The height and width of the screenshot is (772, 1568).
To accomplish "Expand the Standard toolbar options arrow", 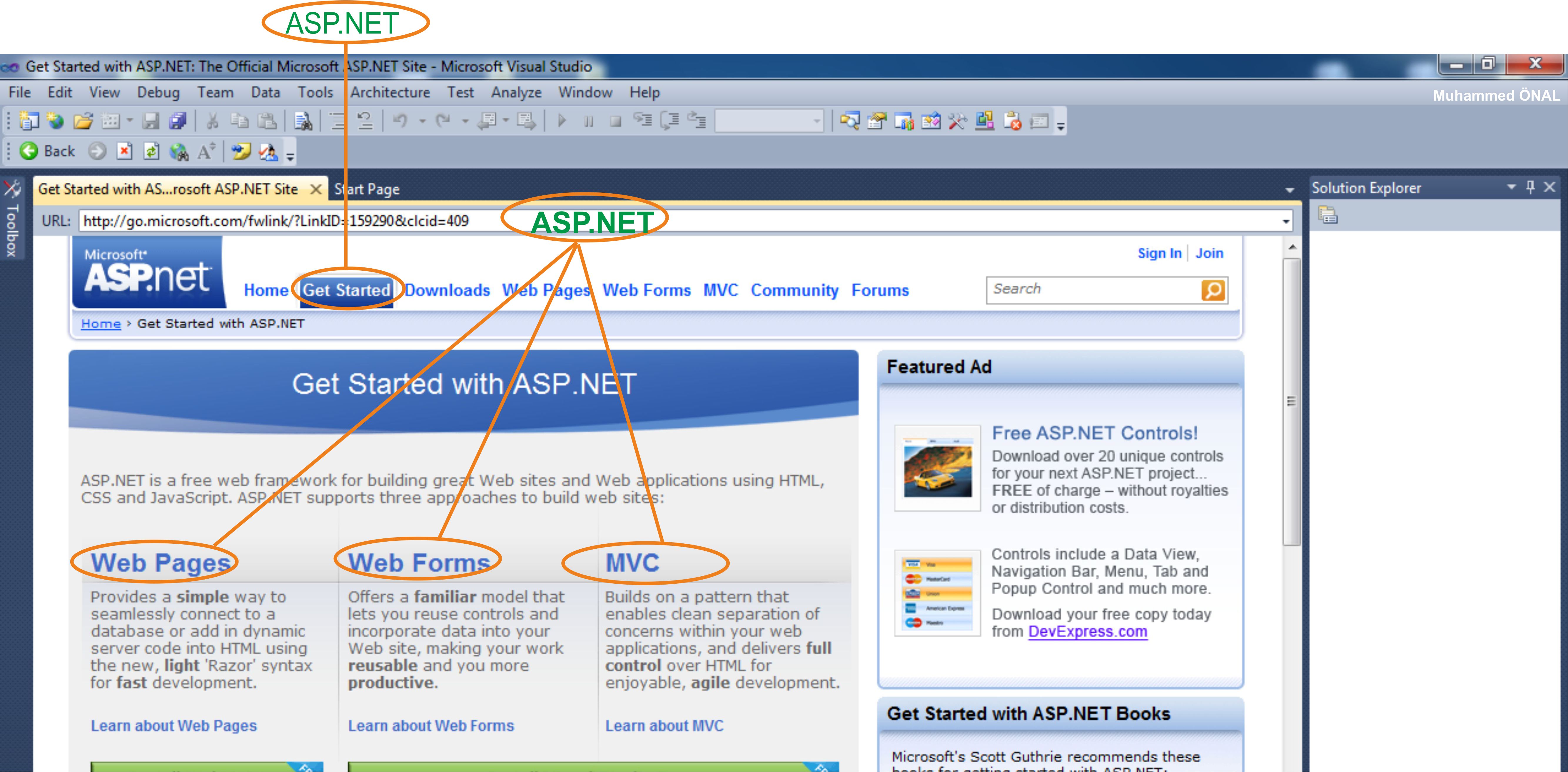I will [1060, 126].
